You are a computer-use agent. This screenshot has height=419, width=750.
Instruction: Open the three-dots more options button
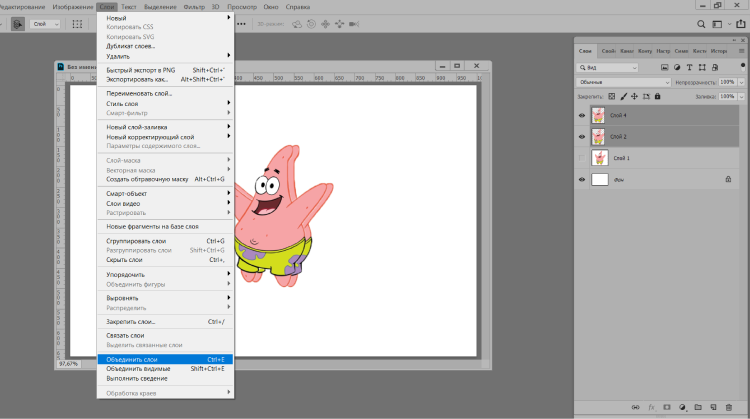coord(242,24)
